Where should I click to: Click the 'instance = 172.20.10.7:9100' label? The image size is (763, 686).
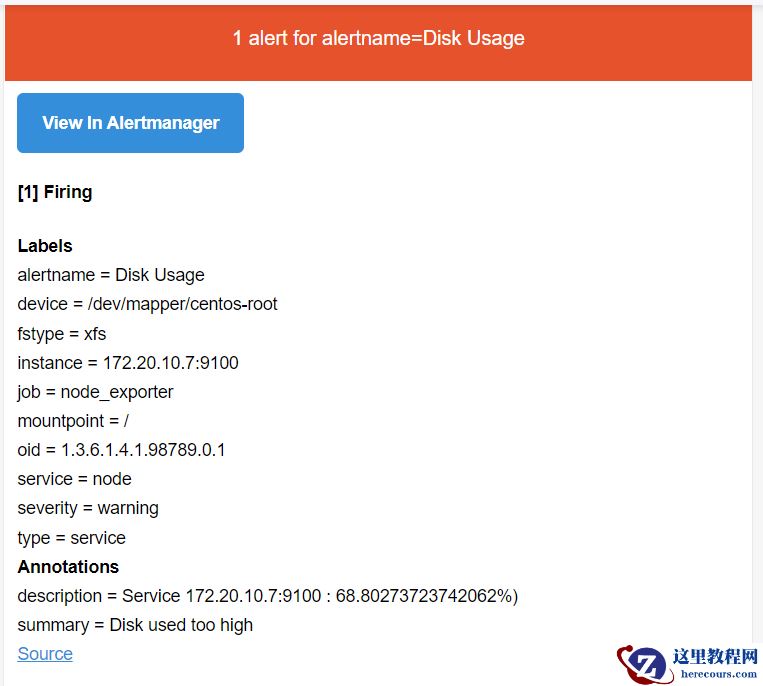pyautogui.click(x=128, y=363)
